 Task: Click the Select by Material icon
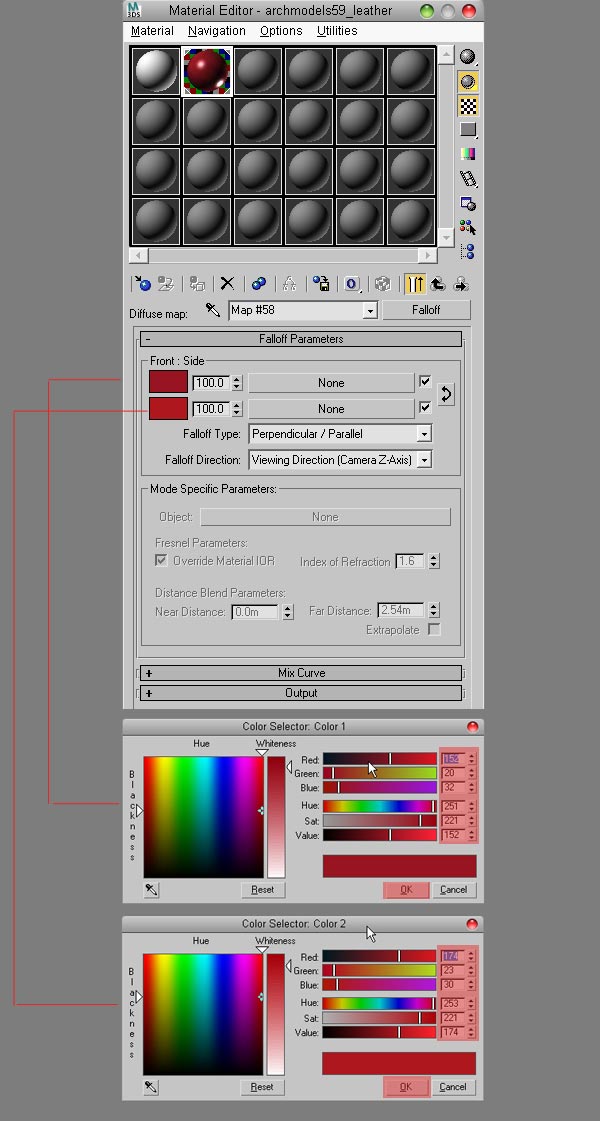[468, 227]
